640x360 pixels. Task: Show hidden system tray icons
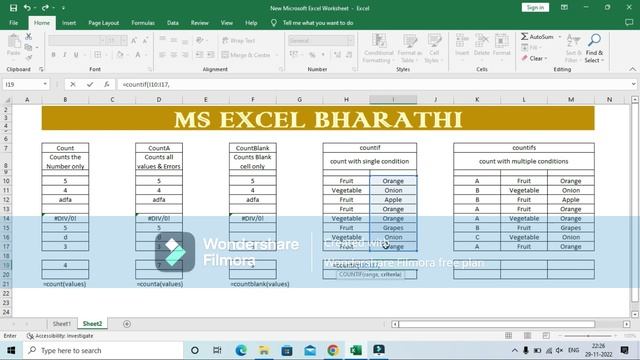click(515, 351)
